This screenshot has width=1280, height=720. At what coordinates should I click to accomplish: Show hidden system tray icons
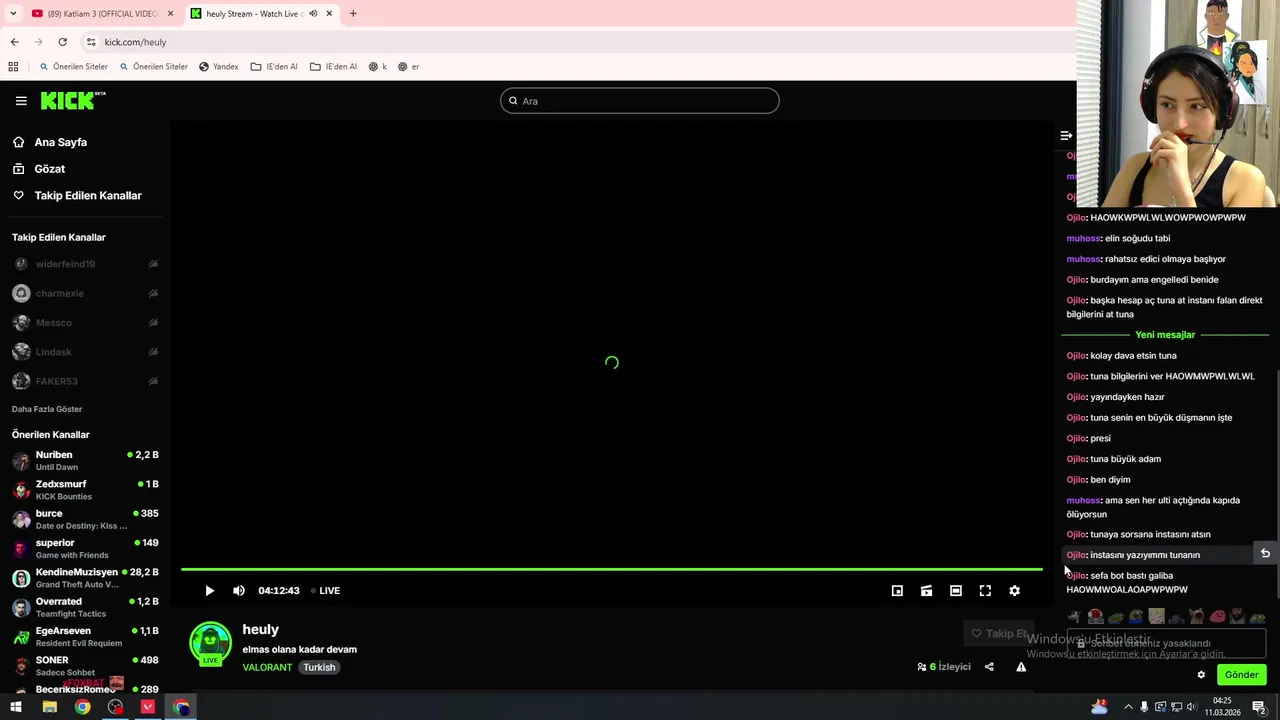pyautogui.click(x=1128, y=707)
